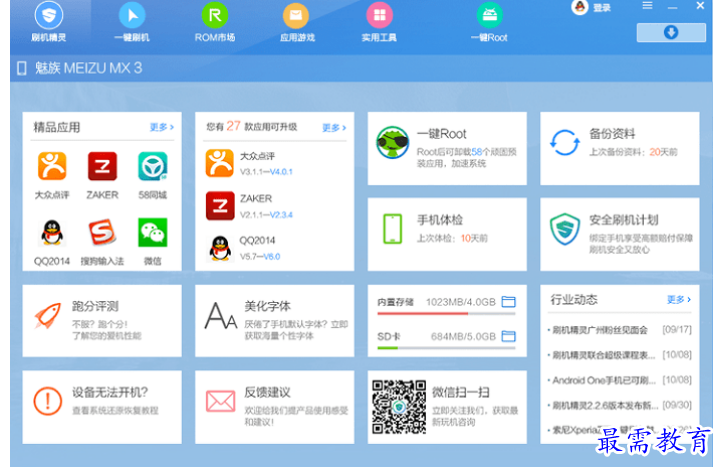Viewport: 719px width, 472px height.
Task: Click the 27 upgradable apps count
Action: pyautogui.click(x=233, y=126)
